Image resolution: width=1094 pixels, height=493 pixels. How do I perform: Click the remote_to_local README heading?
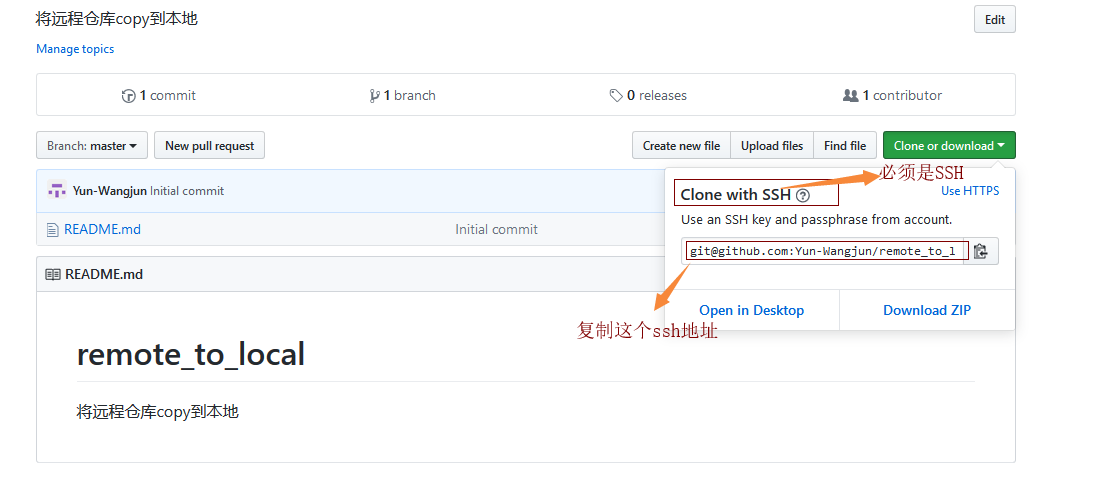[x=190, y=354]
